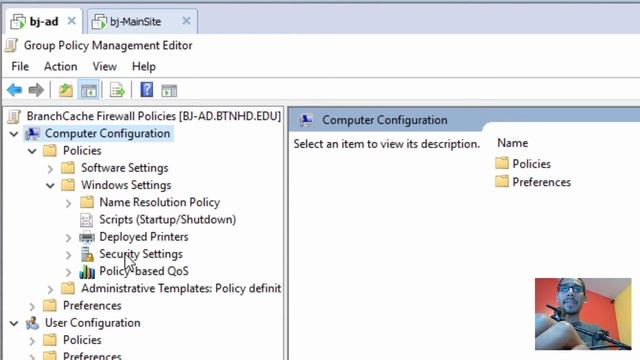This screenshot has width=640, height=360.
Task: Open the View menu
Action: pyautogui.click(x=104, y=67)
